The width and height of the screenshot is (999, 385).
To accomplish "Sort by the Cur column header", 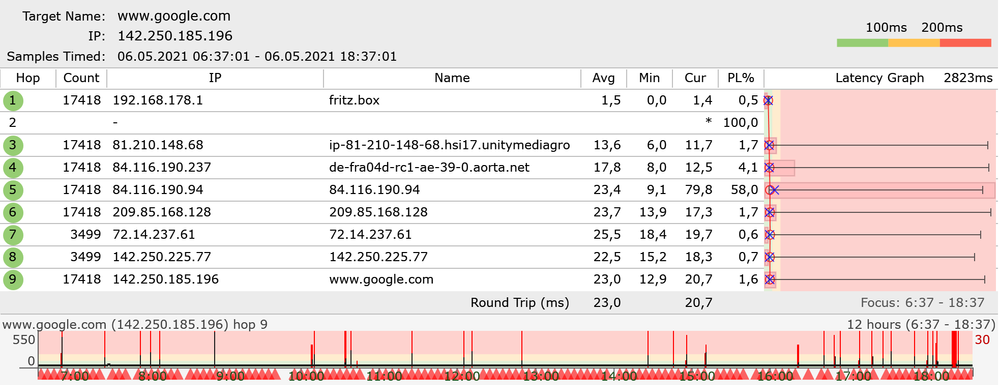I will point(695,78).
